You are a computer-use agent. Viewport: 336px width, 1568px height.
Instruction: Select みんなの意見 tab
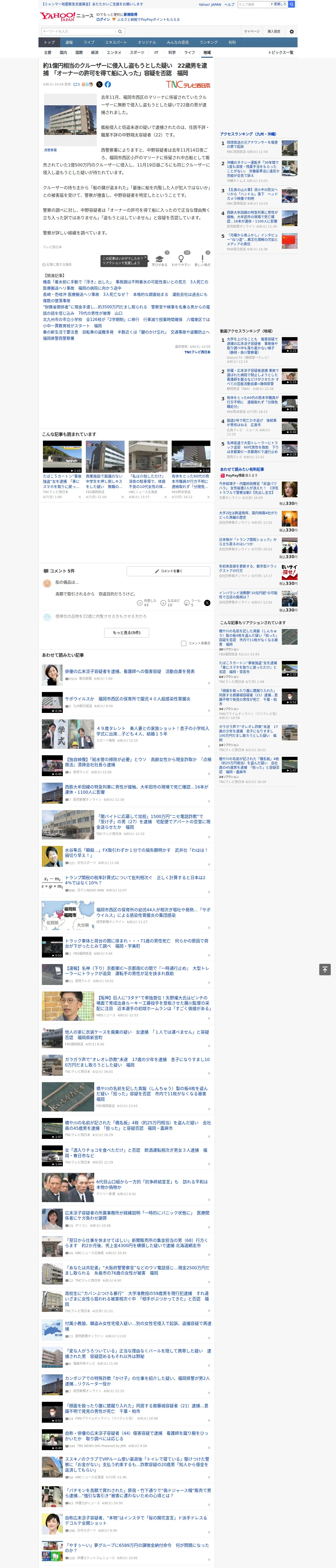point(177,43)
